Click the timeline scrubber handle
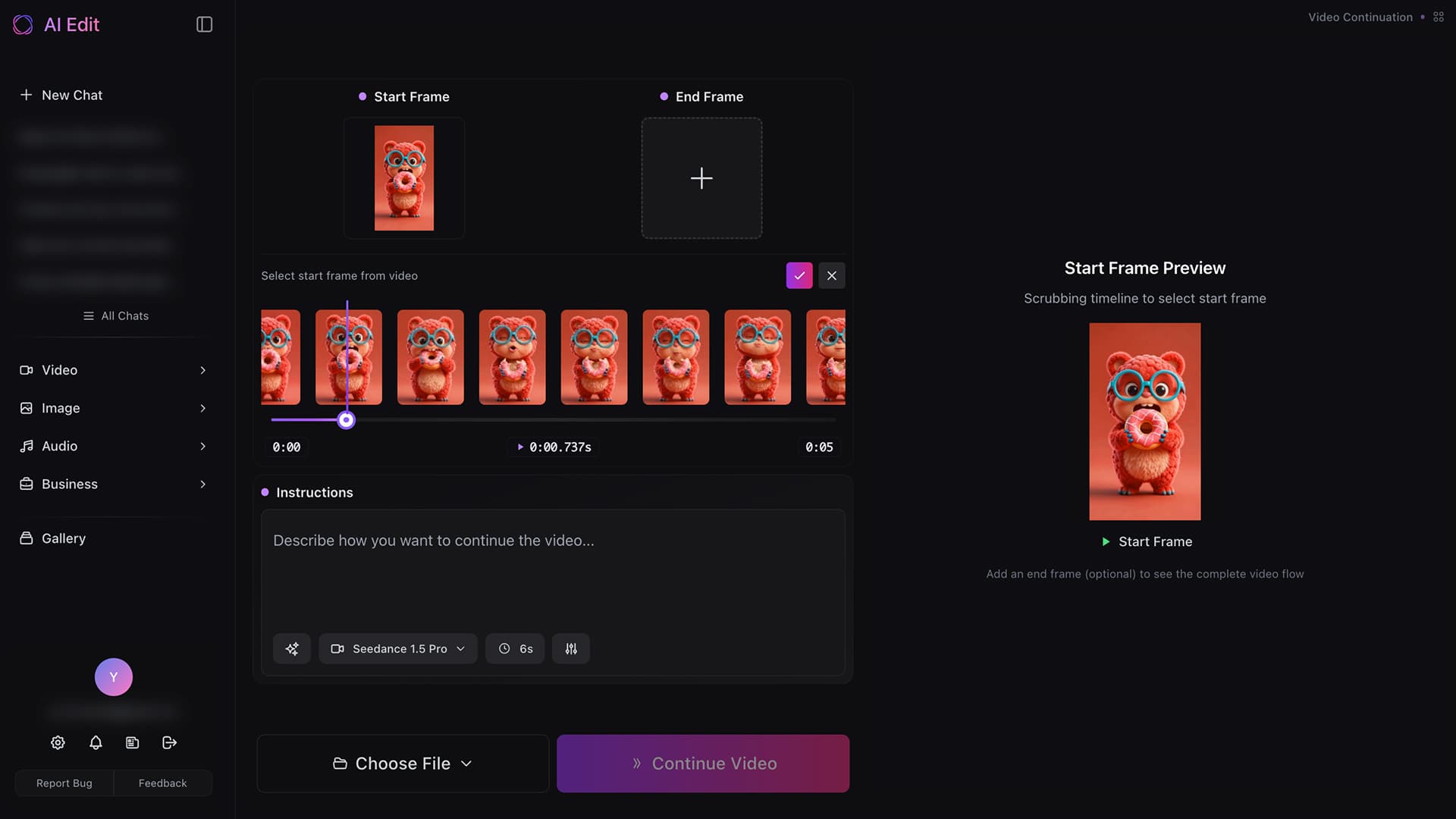The image size is (1456, 819). point(346,420)
